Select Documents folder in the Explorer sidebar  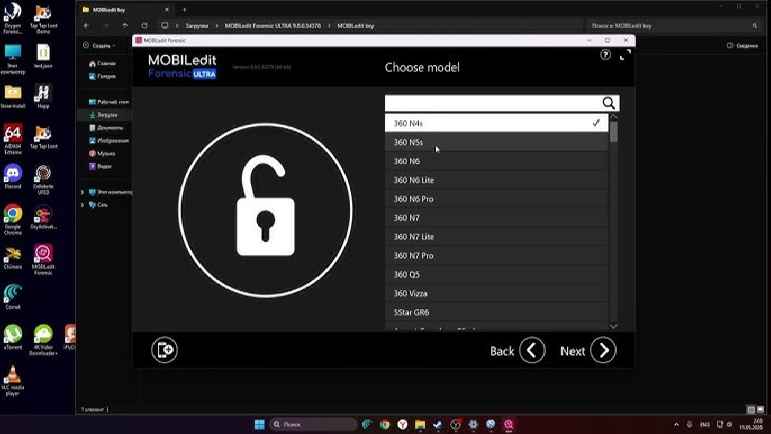pos(106,127)
